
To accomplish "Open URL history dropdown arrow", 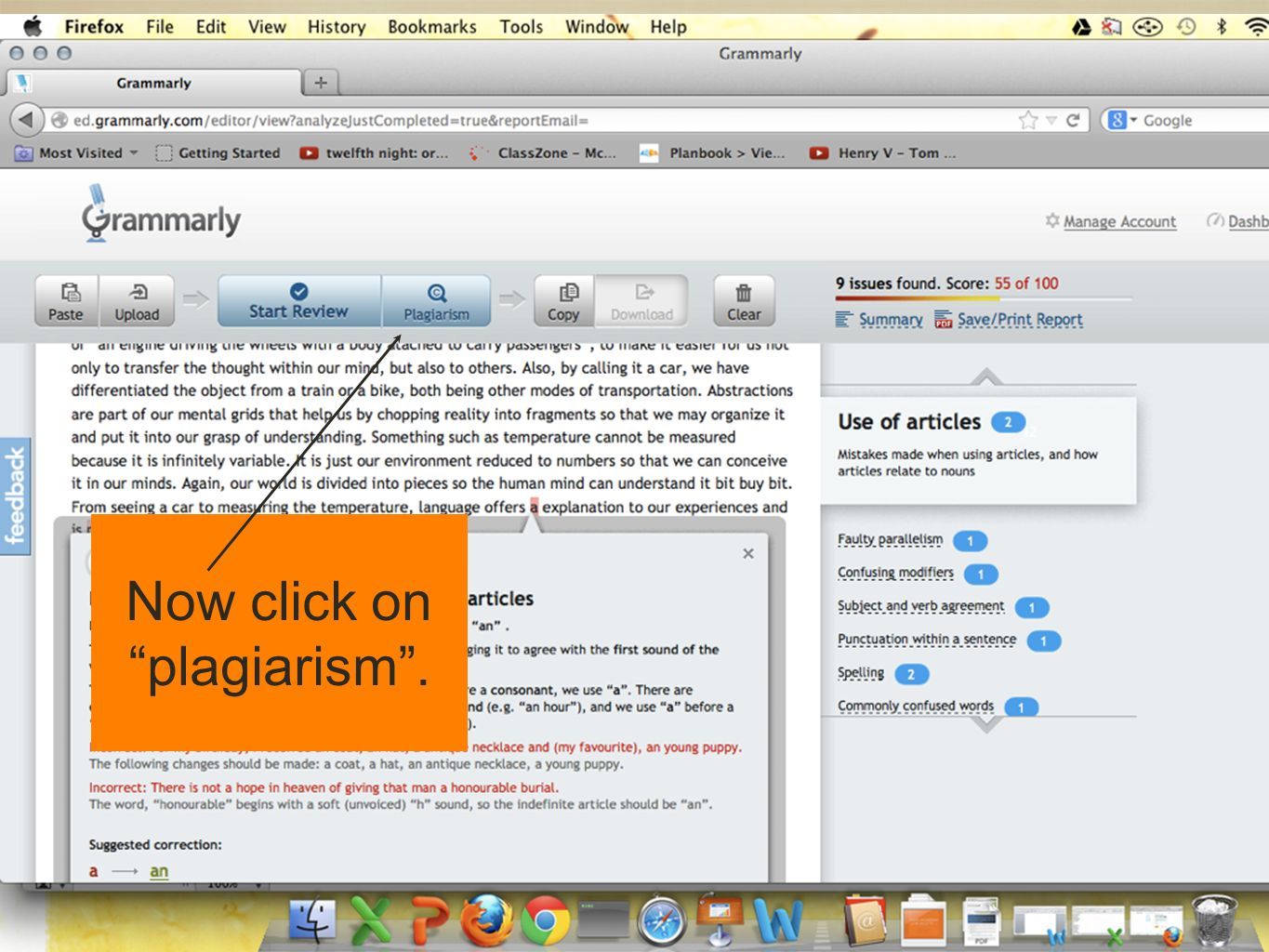I will point(1051,121).
